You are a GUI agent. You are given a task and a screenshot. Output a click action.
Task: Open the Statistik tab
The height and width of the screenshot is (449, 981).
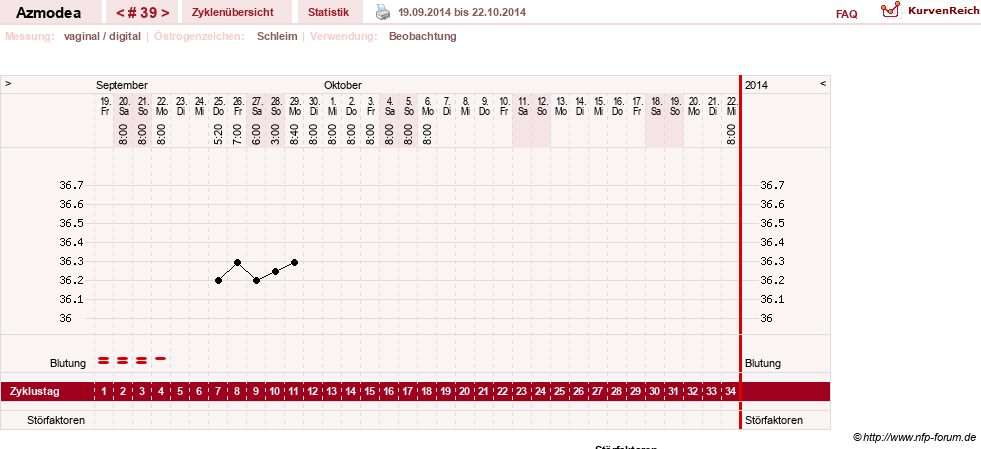tap(328, 12)
